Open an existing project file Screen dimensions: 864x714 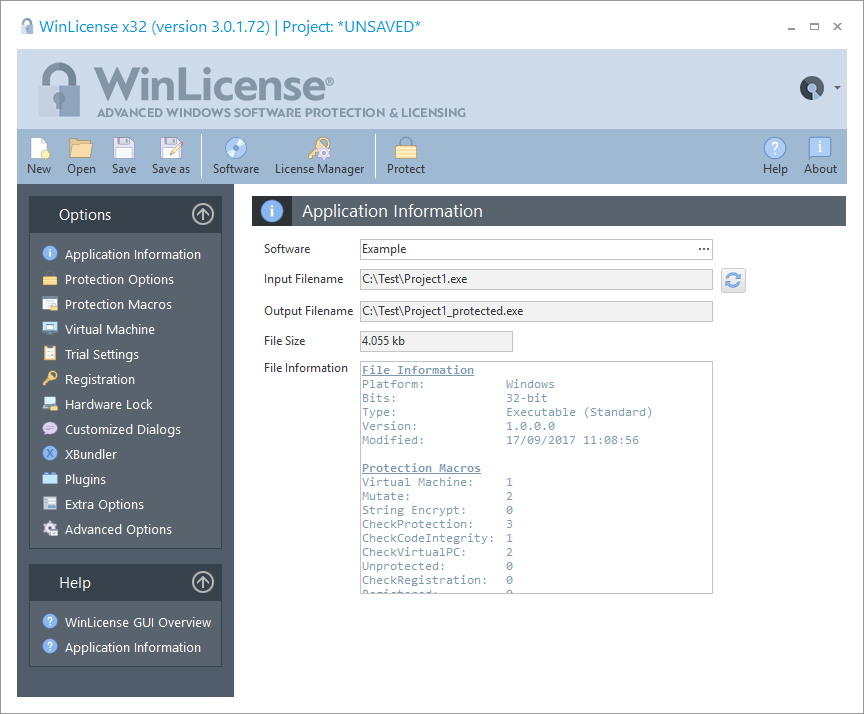tap(81, 155)
